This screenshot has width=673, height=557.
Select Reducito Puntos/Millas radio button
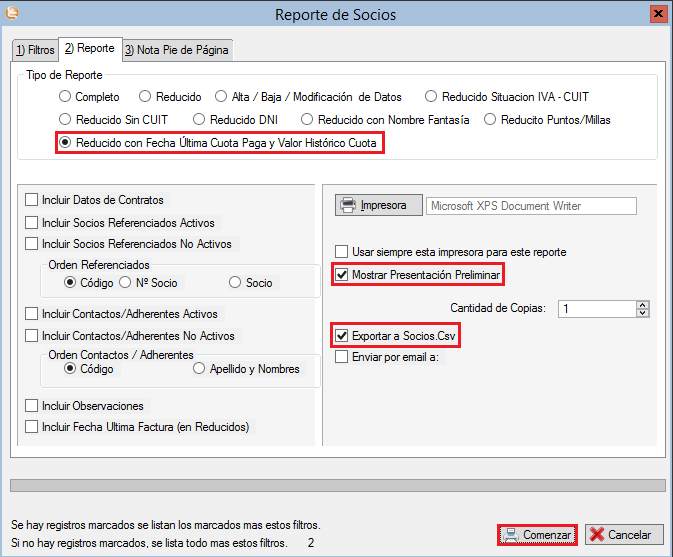coord(491,120)
